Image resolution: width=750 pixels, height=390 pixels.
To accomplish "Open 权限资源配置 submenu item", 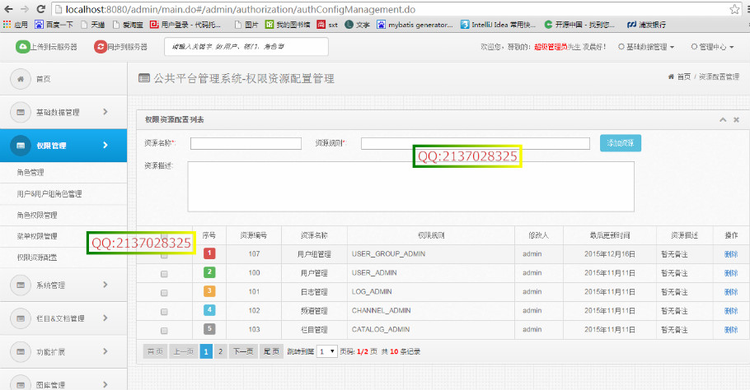I will coord(37,257).
